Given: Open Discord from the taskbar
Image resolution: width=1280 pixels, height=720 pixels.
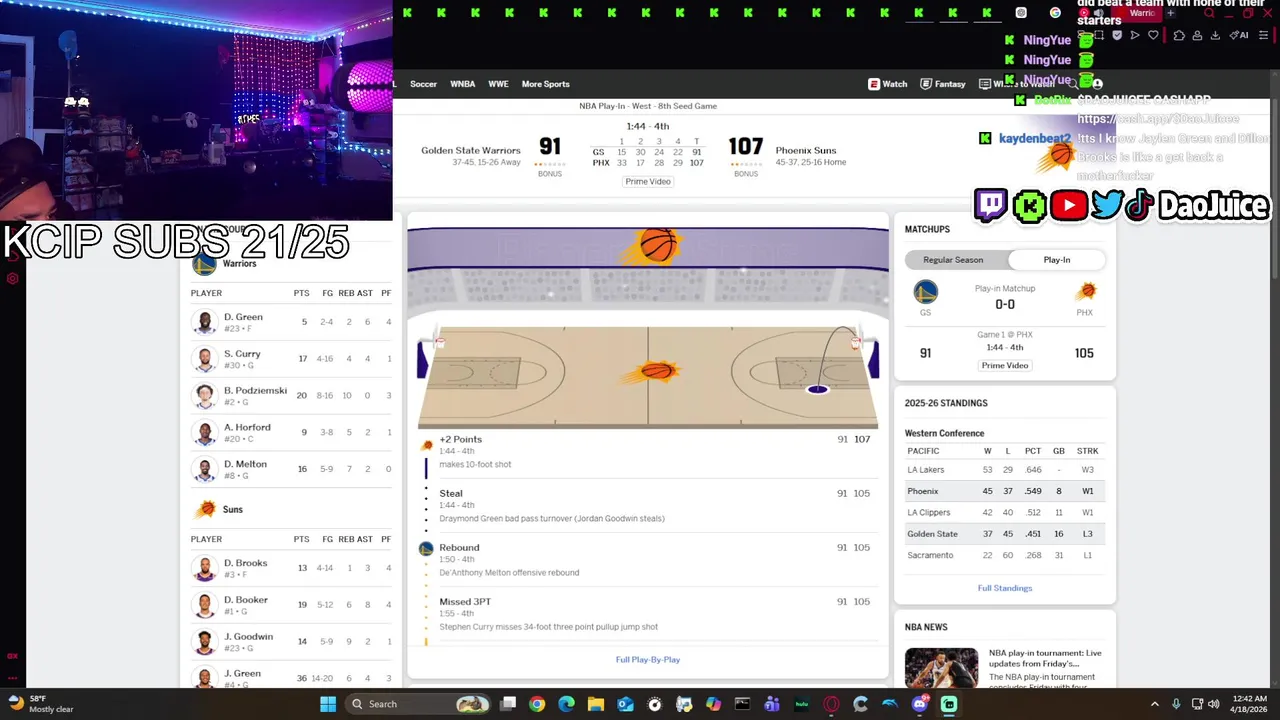Looking at the screenshot, I should click(920, 704).
